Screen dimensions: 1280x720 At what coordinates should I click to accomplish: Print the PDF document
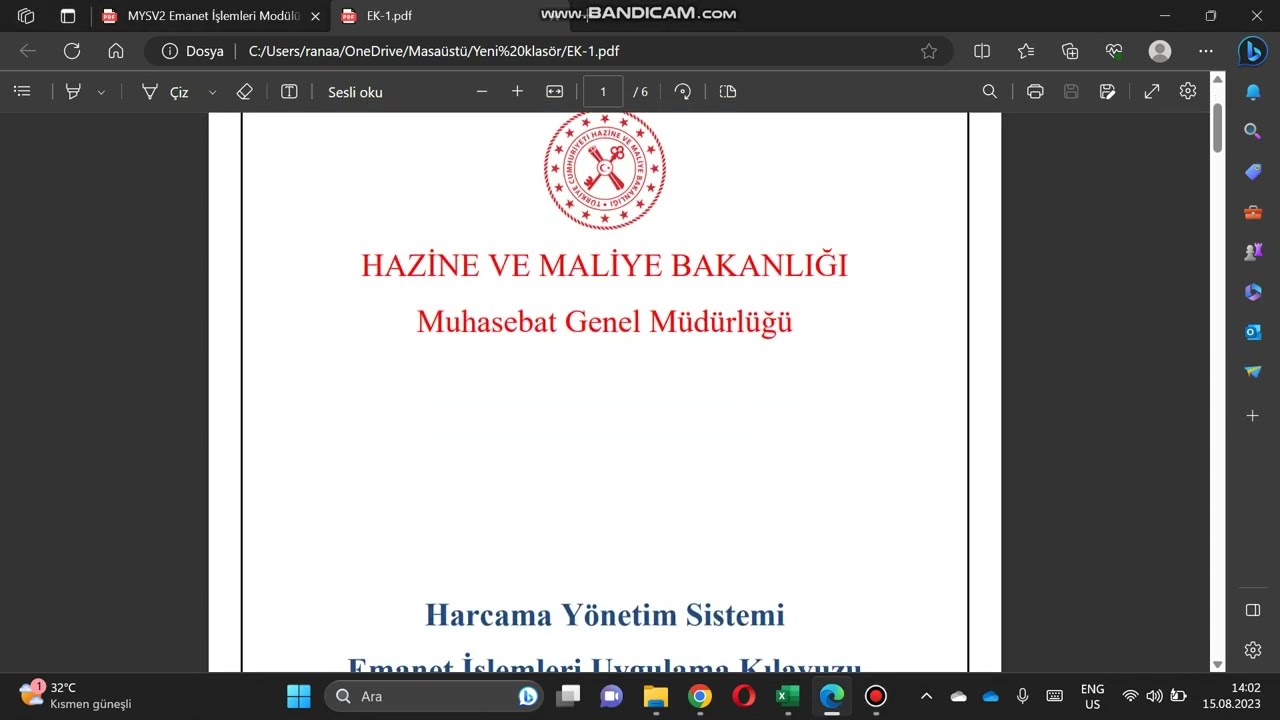point(1035,91)
